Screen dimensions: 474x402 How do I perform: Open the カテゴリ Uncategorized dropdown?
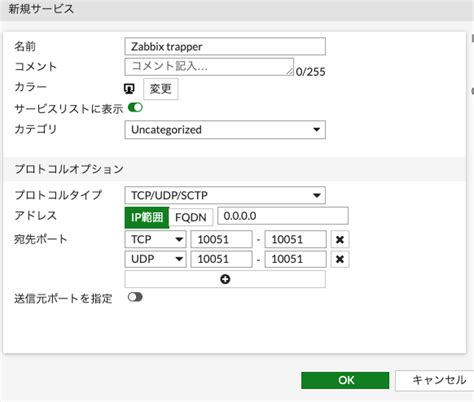(225, 130)
